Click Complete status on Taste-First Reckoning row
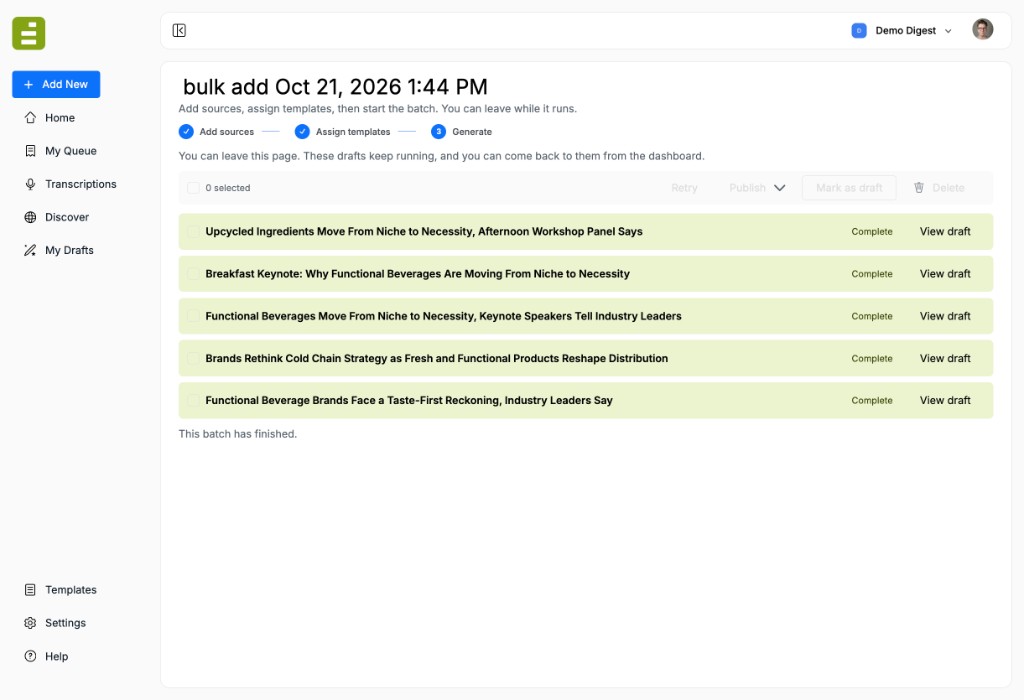 click(x=872, y=401)
